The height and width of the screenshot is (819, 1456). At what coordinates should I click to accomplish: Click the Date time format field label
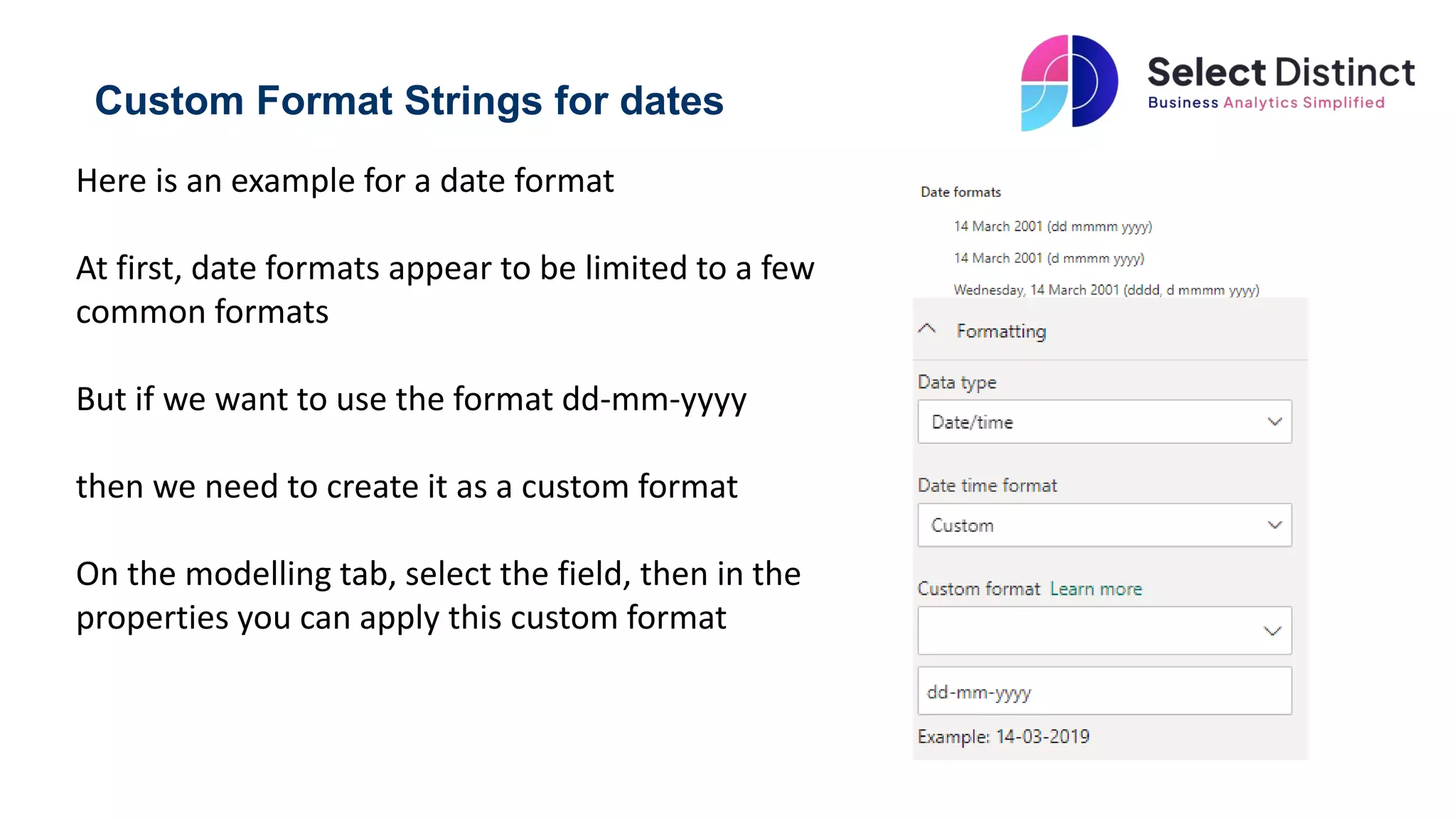coord(987,486)
